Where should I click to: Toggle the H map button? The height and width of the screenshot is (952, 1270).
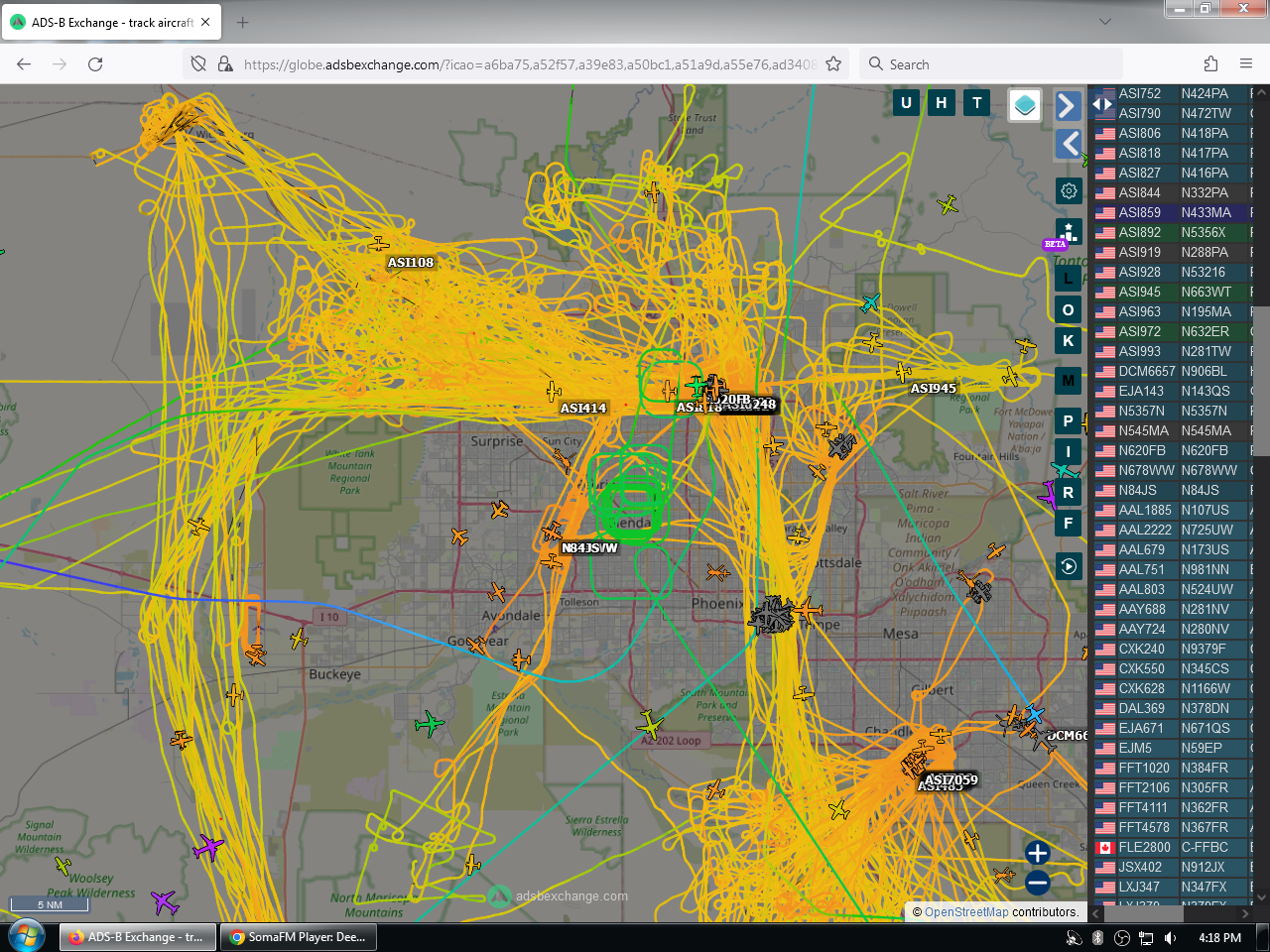coord(942,102)
